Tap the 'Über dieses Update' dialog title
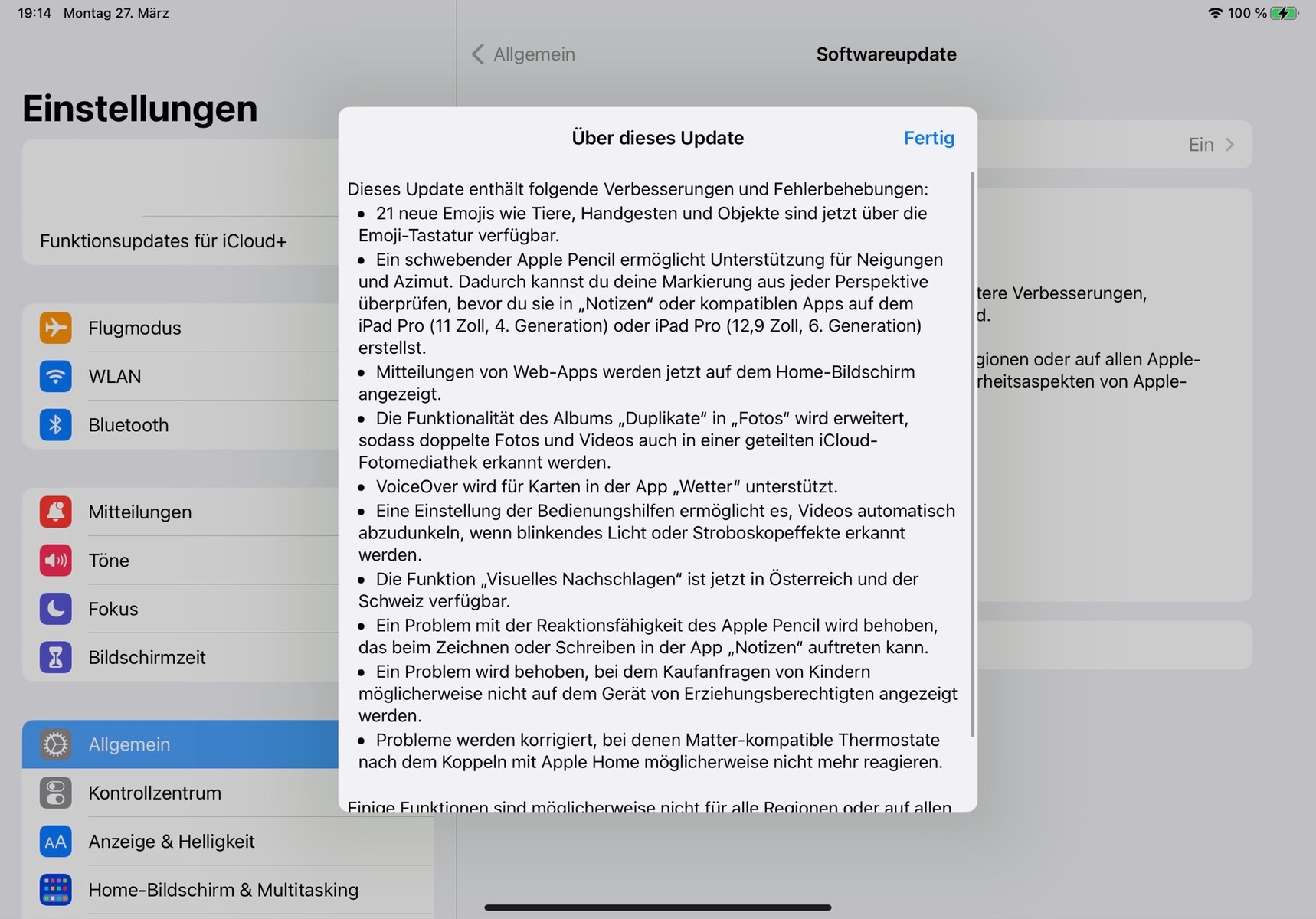This screenshot has height=919, width=1316. point(658,138)
